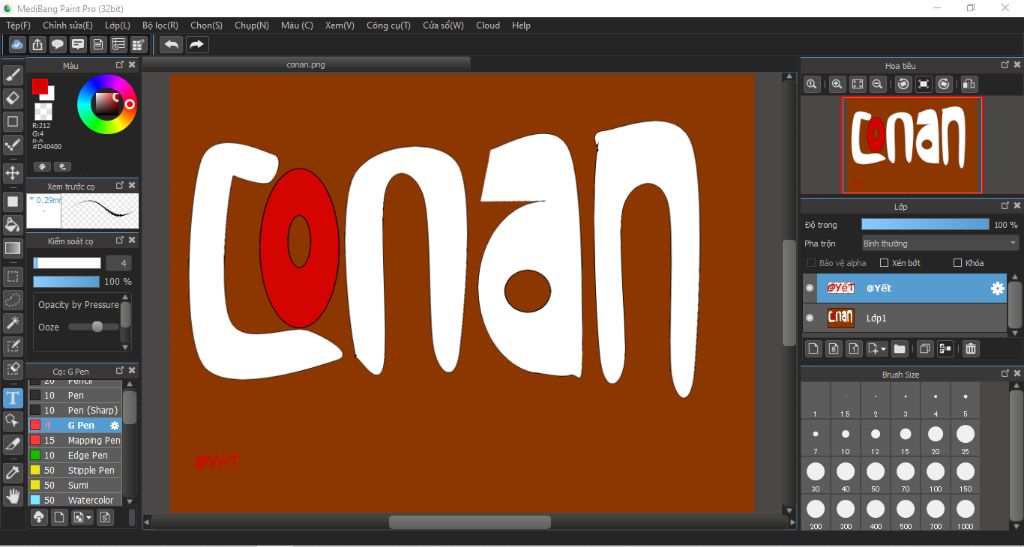Screen dimensions: 1024x547
Task: Select the Dot/Shape drawing tool
Action: pyautogui.click(x=12, y=121)
